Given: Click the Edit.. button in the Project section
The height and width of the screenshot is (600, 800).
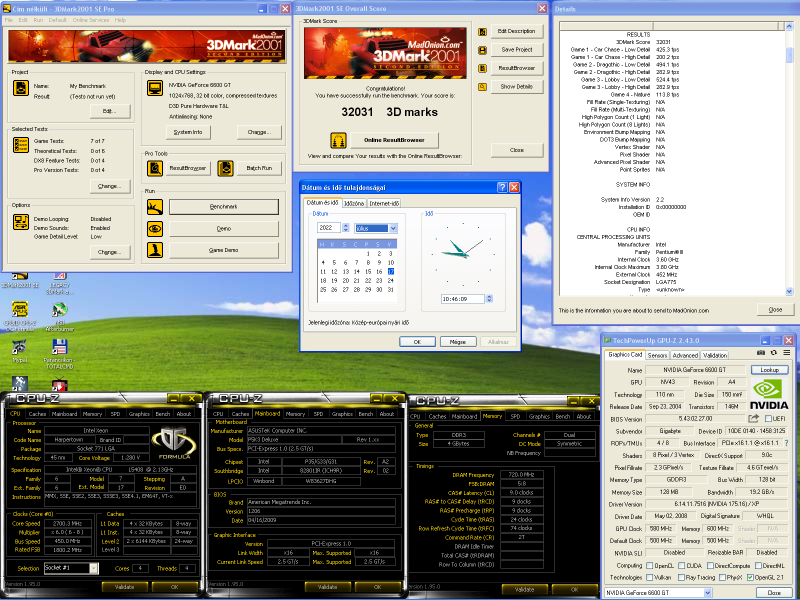Looking at the screenshot, I should click(110, 111).
